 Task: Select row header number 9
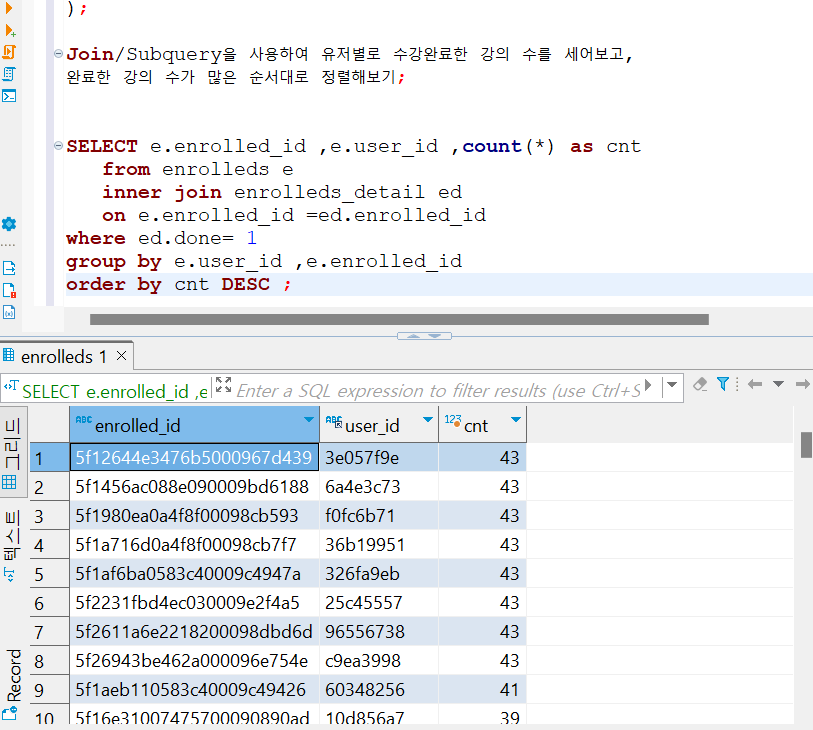[x=49, y=690]
